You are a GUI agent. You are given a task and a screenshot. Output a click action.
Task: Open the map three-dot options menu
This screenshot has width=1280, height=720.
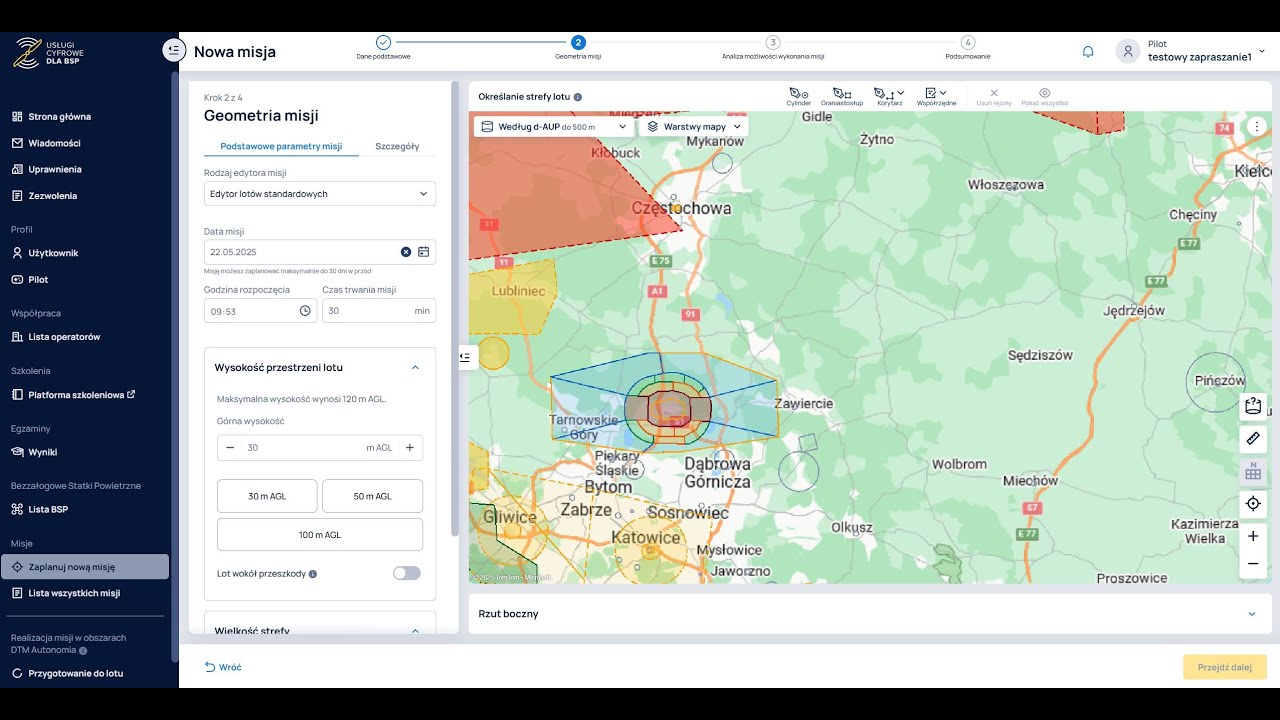1257,127
